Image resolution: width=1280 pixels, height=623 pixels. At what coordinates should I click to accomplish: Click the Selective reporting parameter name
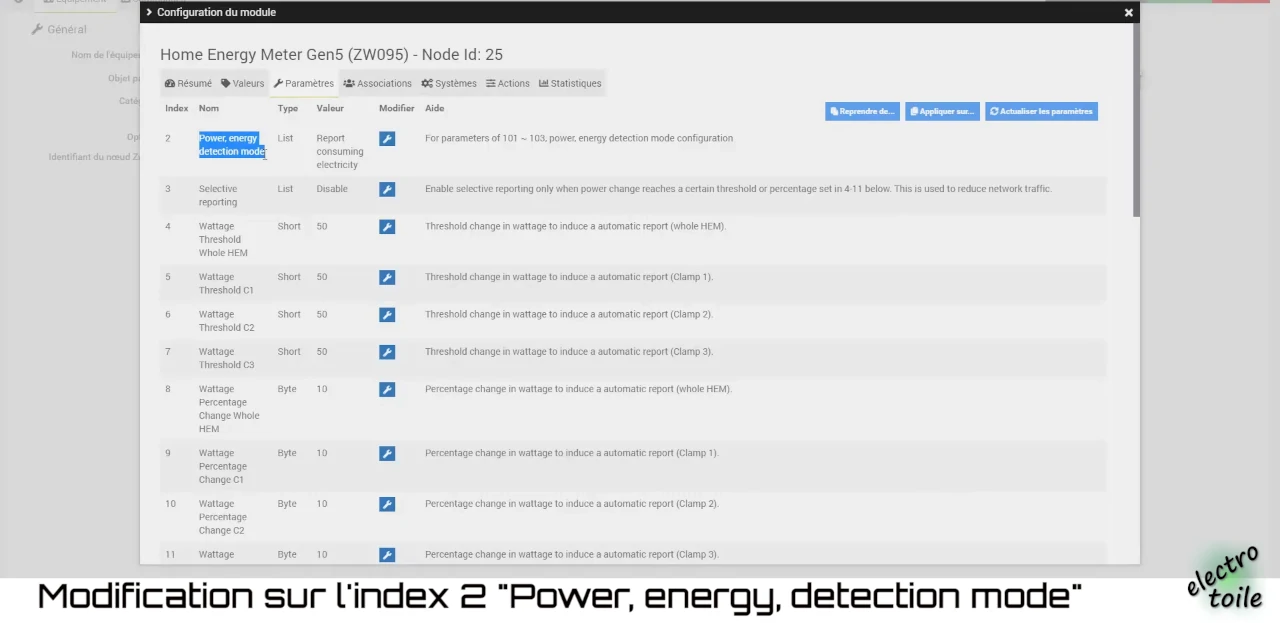pyautogui.click(x=218, y=195)
